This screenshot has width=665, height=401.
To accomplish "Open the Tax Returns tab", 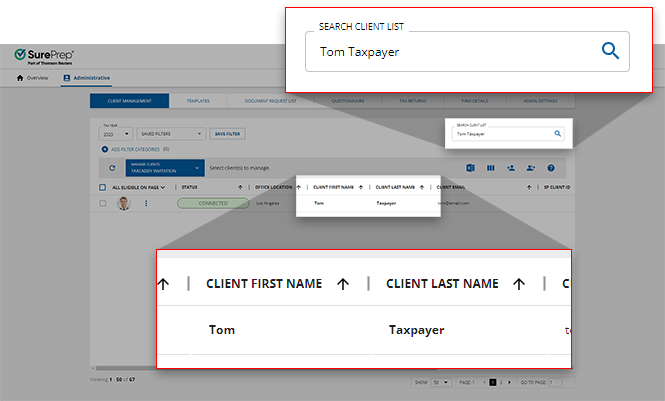I will (413, 101).
